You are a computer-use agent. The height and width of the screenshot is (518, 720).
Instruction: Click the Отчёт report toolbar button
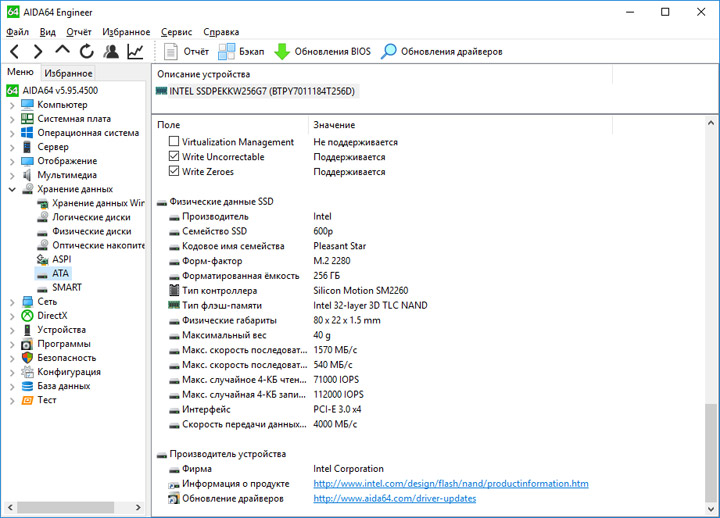point(186,51)
